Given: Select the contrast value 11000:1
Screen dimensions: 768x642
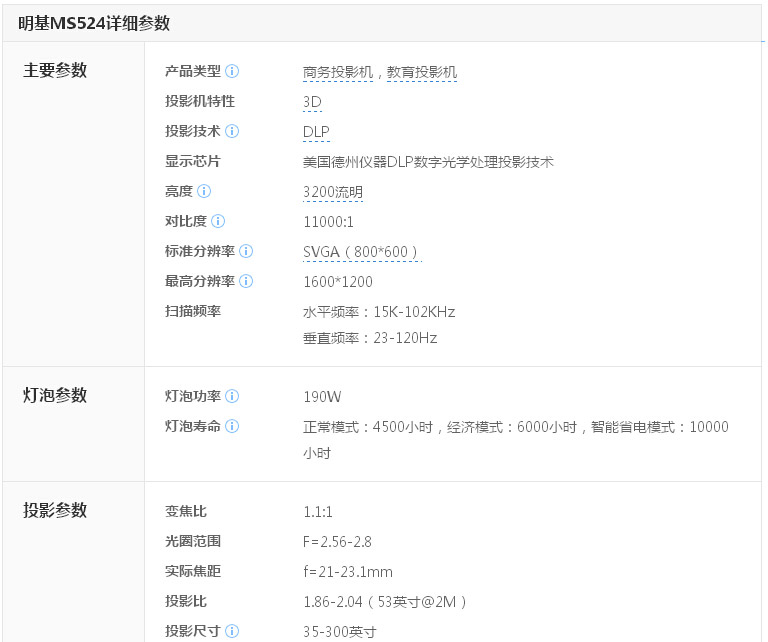Looking at the screenshot, I should point(328,222).
